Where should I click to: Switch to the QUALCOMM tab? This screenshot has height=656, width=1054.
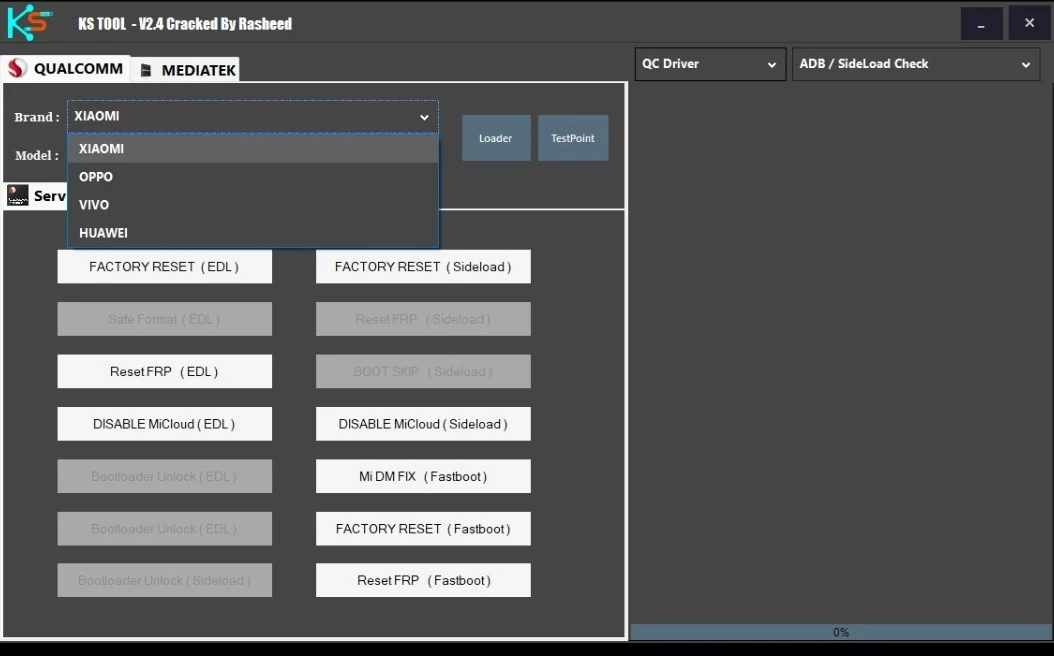(66, 68)
